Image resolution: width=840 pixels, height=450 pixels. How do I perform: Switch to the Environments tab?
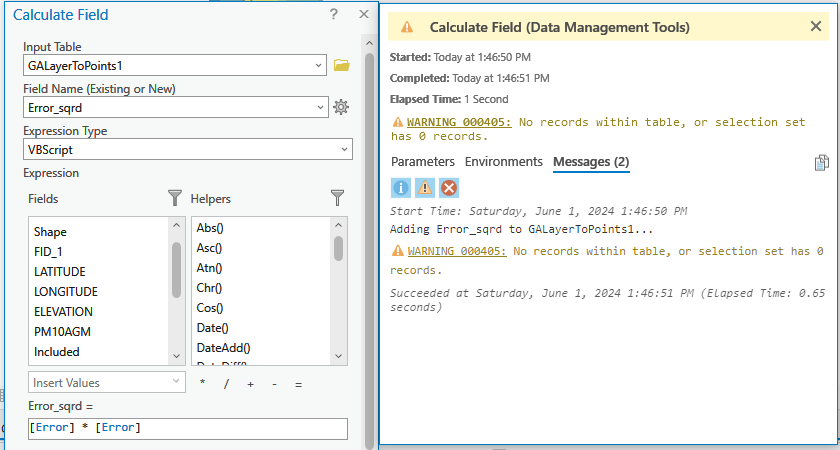tap(504, 161)
